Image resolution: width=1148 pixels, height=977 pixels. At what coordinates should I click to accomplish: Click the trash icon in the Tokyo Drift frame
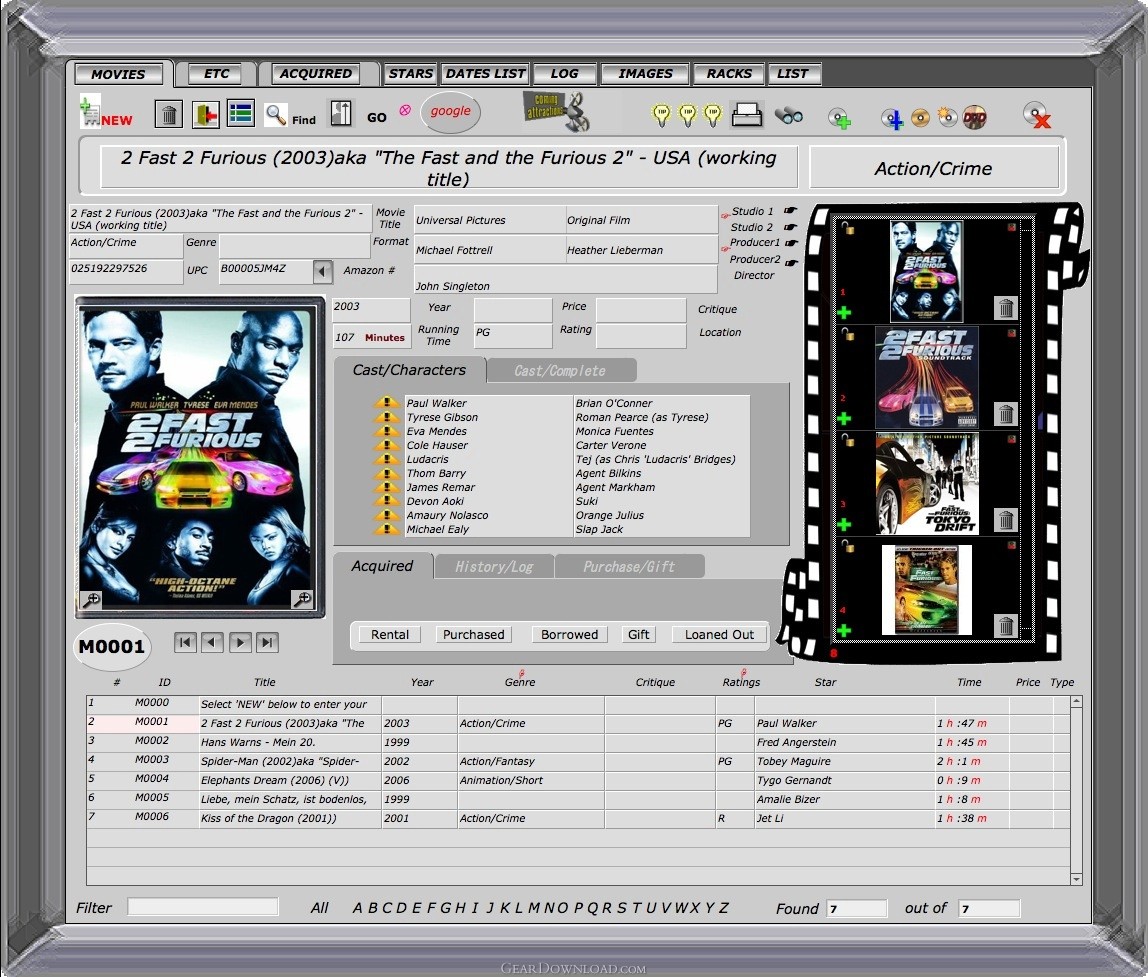[1006, 520]
